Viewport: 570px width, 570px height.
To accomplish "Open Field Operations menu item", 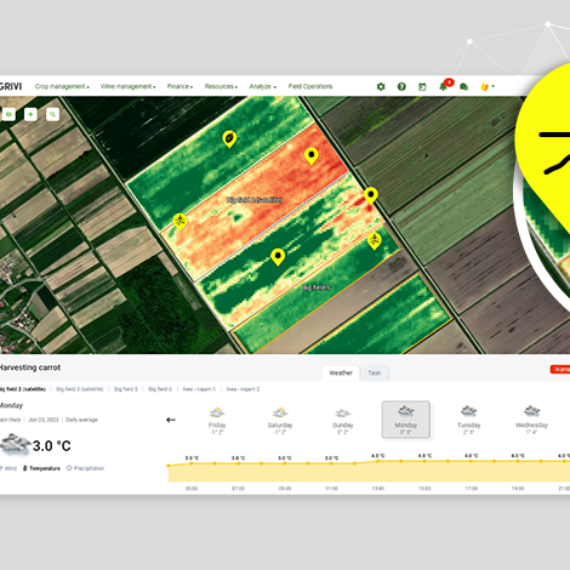I will coord(310,87).
